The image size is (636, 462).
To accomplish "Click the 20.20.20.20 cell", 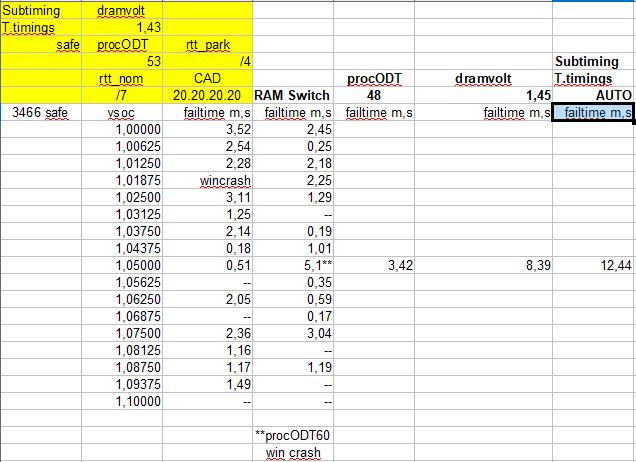I will pyautogui.click(x=208, y=95).
